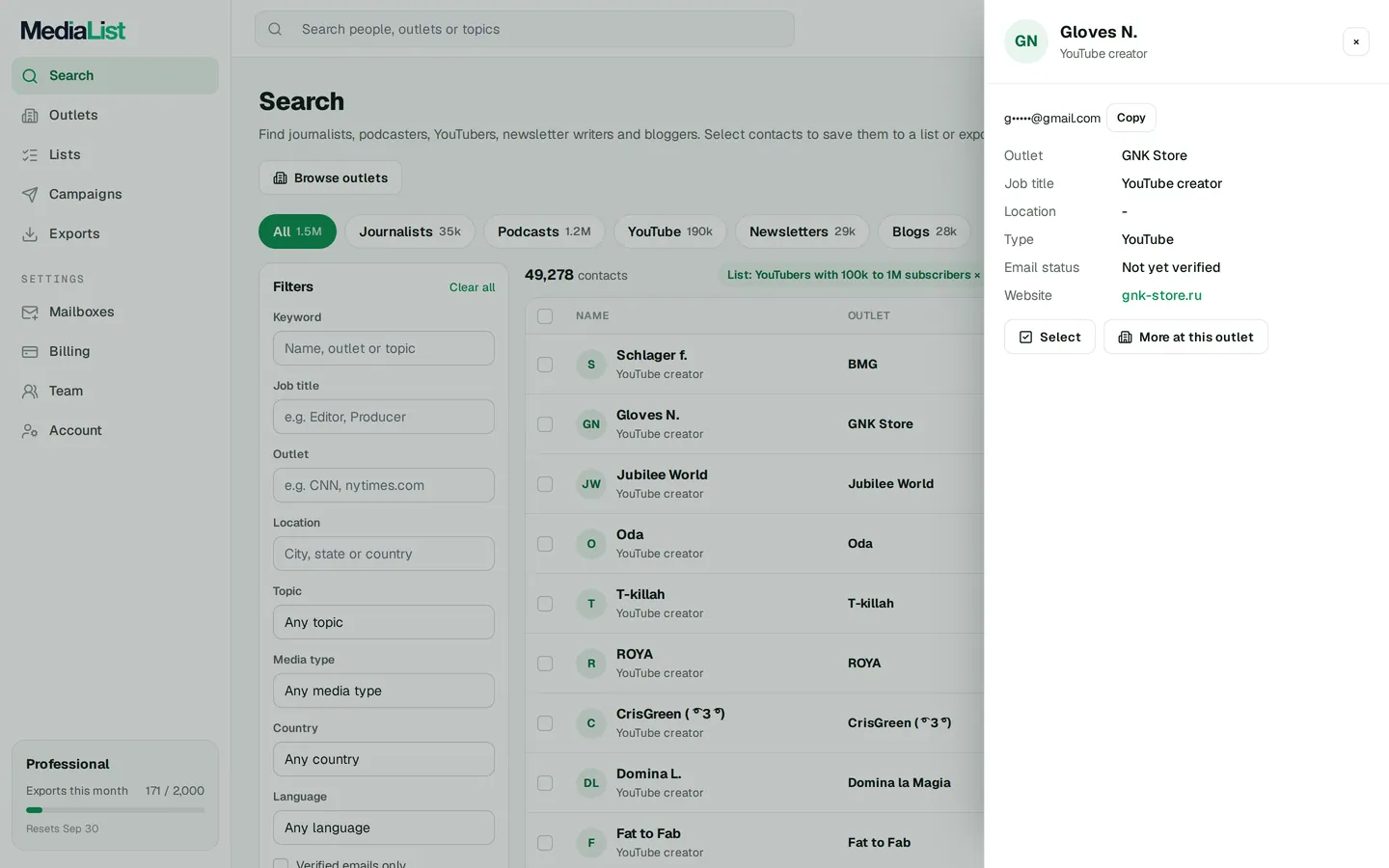The height and width of the screenshot is (868, 1389).
Task: Click the Keyword filter input
Action: pyautogui.click(x=384, y=348)
